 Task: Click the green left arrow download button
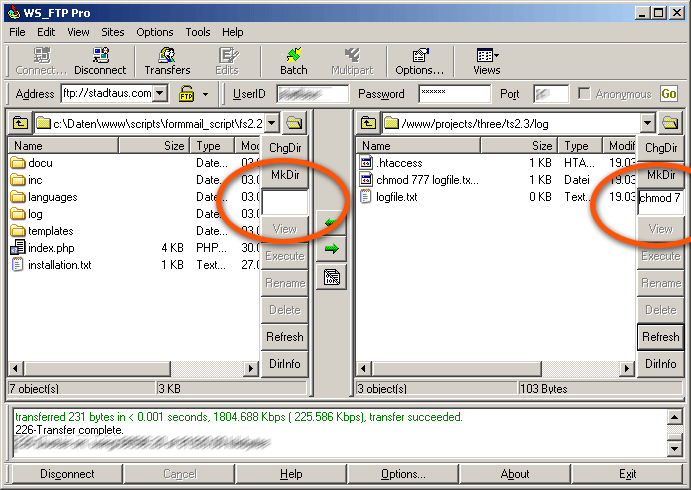tap(331, 223)
